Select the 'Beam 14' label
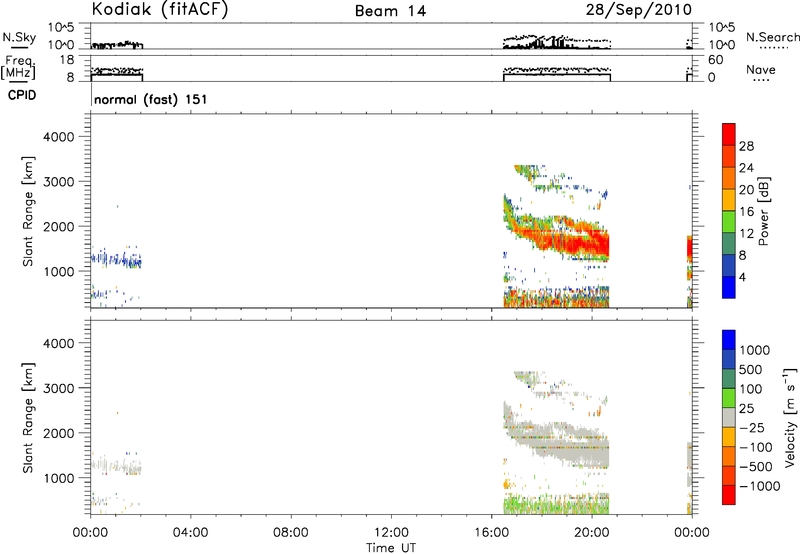The image size is (800, 554). click(x=390, y=11)
